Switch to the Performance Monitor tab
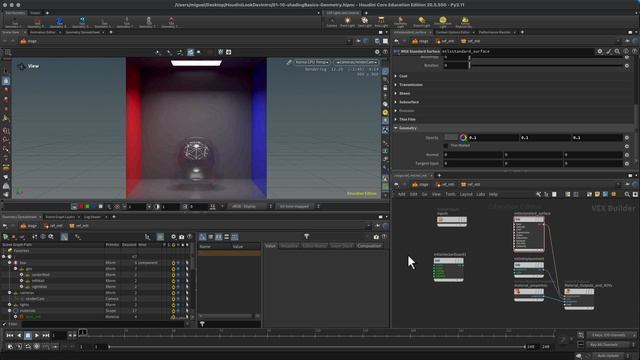Image resolution: width=640 pixels, height=360 pixels. click(x=494, y=32)
